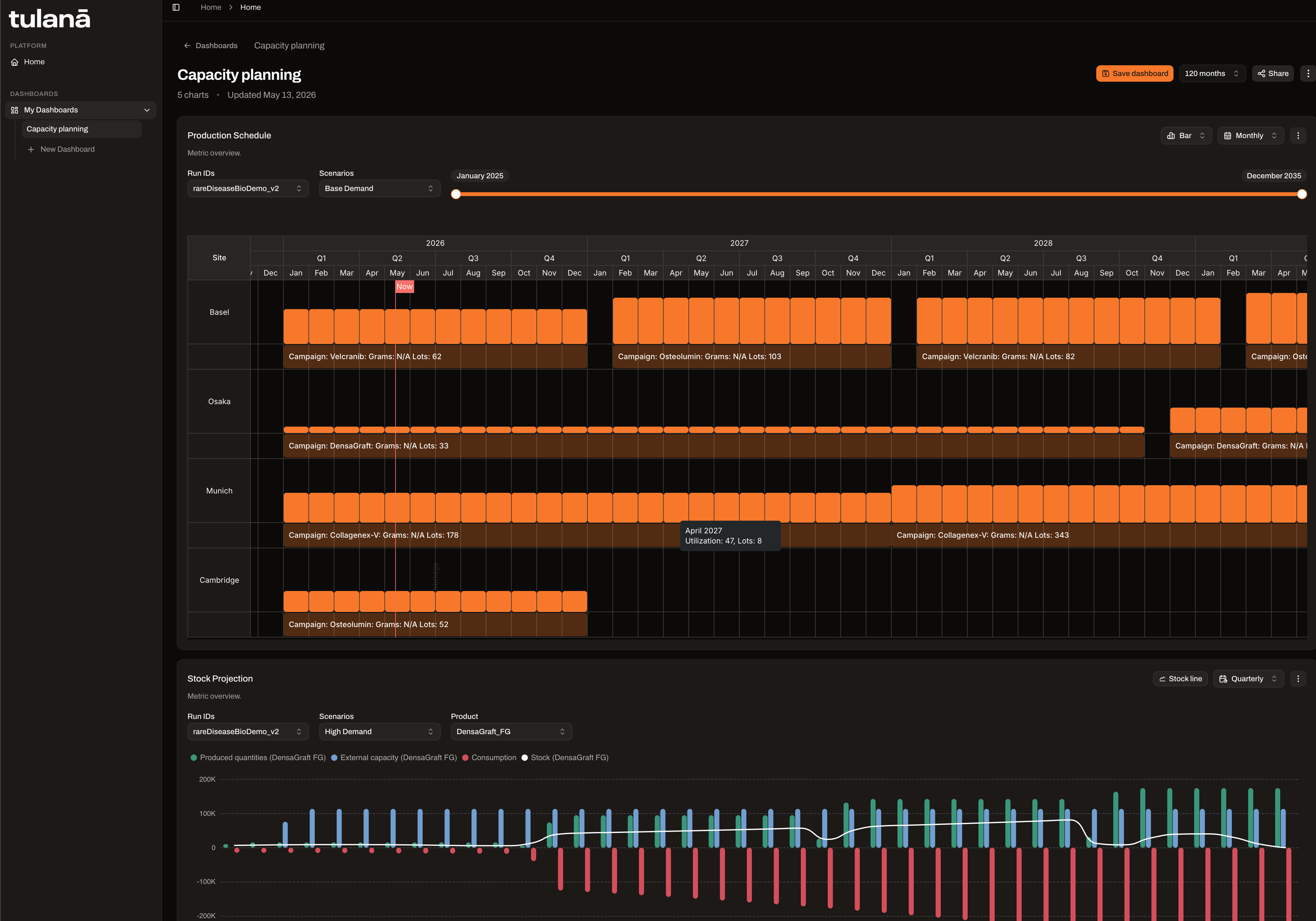Open the Base Demand scenarios dropdown

pyautogui.click(x=379, y=188)
